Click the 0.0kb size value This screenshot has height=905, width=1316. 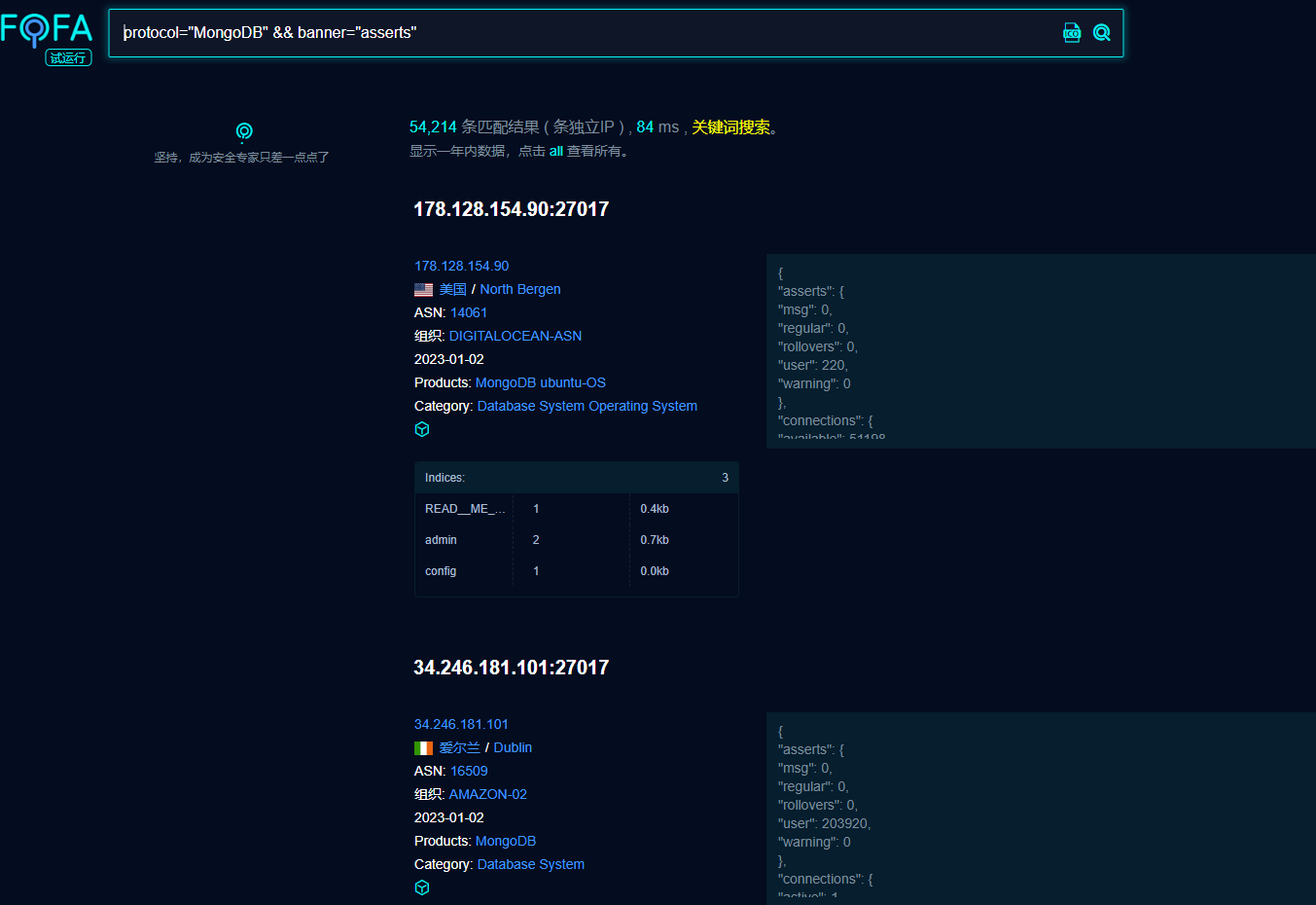pos(655,571)
